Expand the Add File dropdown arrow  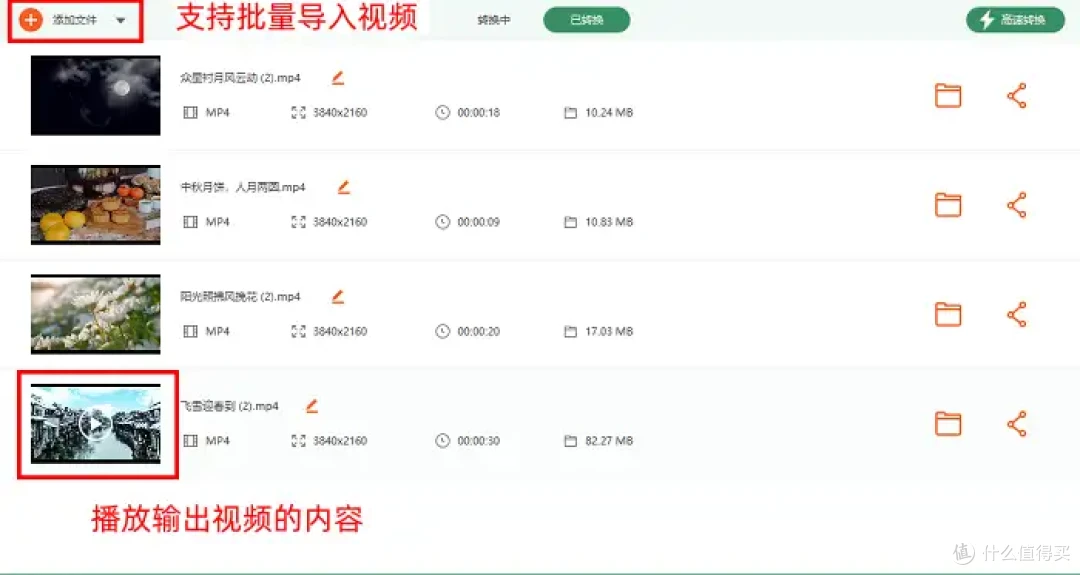tap(121, 21)
